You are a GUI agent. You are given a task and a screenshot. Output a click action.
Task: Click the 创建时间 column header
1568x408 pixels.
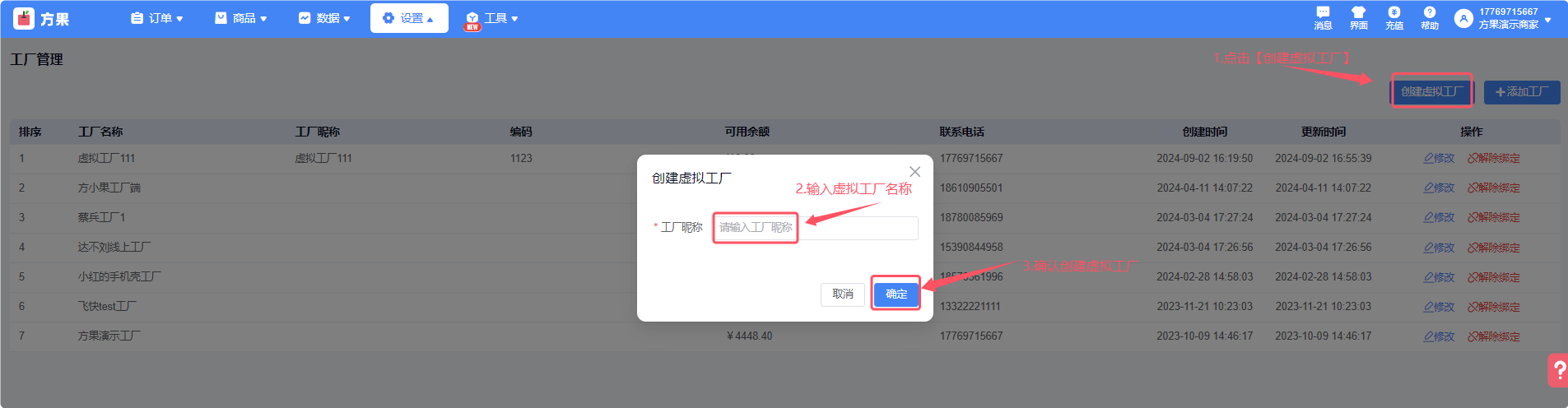pos(1205,132)
